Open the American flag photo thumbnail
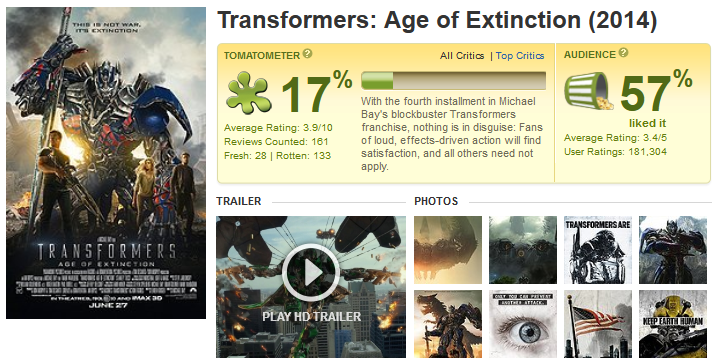This screenshot has height=363, width=713. tap(598, 324)
